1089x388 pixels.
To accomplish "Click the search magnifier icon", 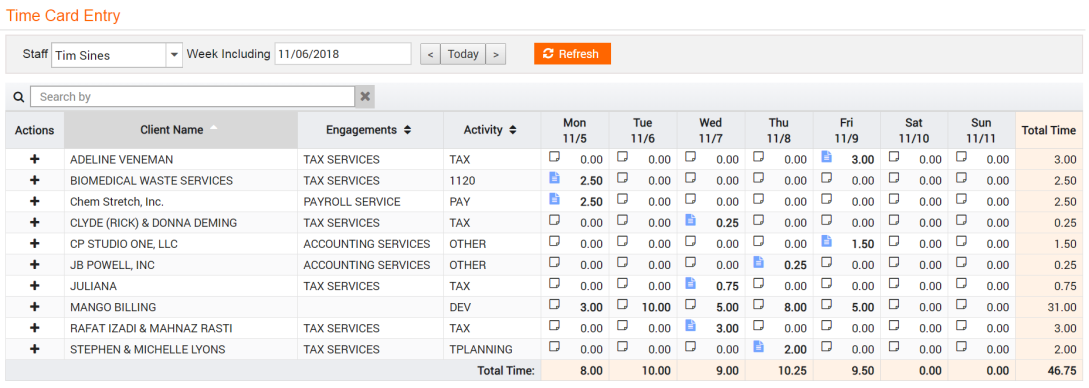I will [x=19, y=97].
